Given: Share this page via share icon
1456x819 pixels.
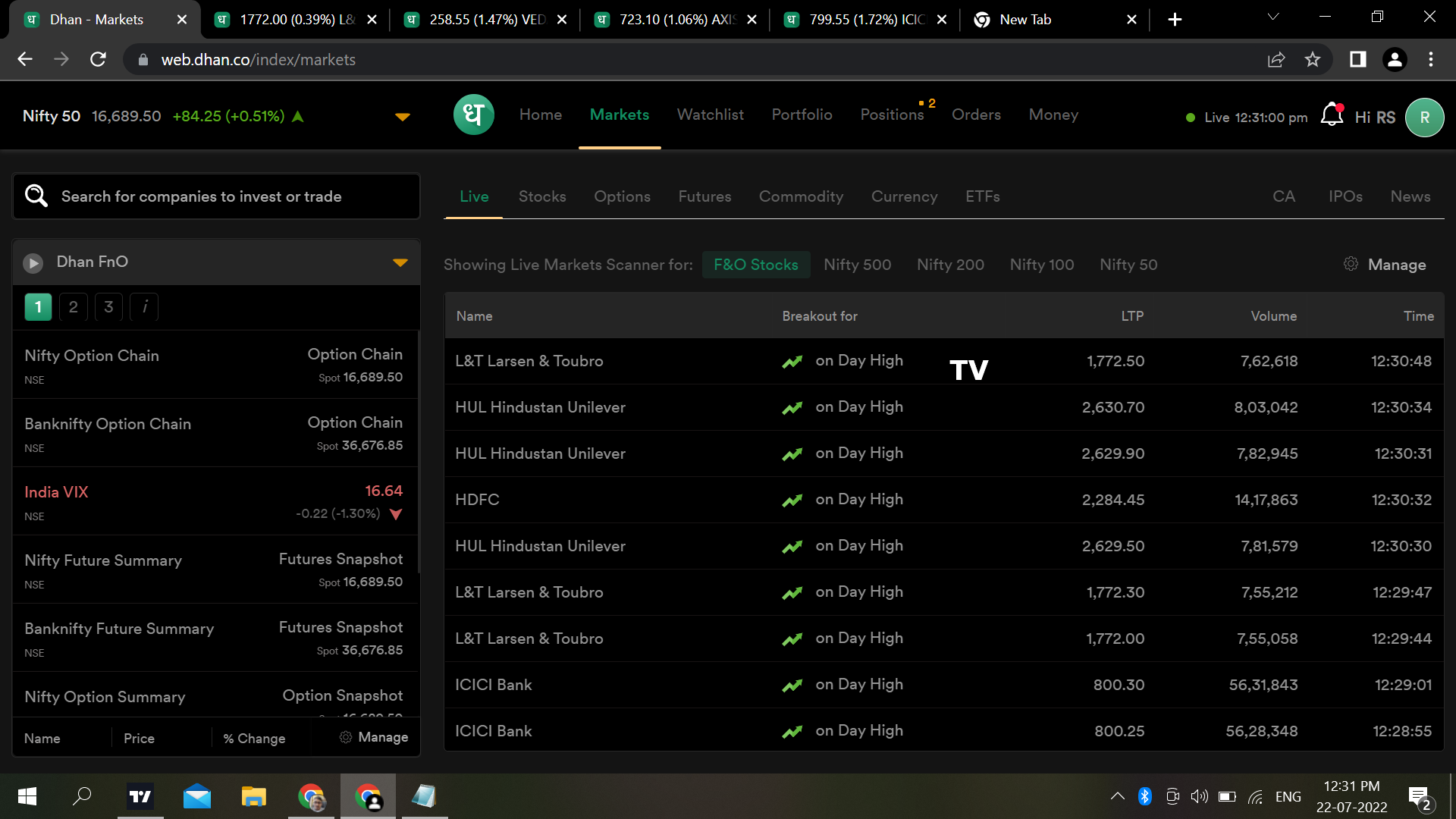Looking at the screenshot, I should click(1276, 59).
